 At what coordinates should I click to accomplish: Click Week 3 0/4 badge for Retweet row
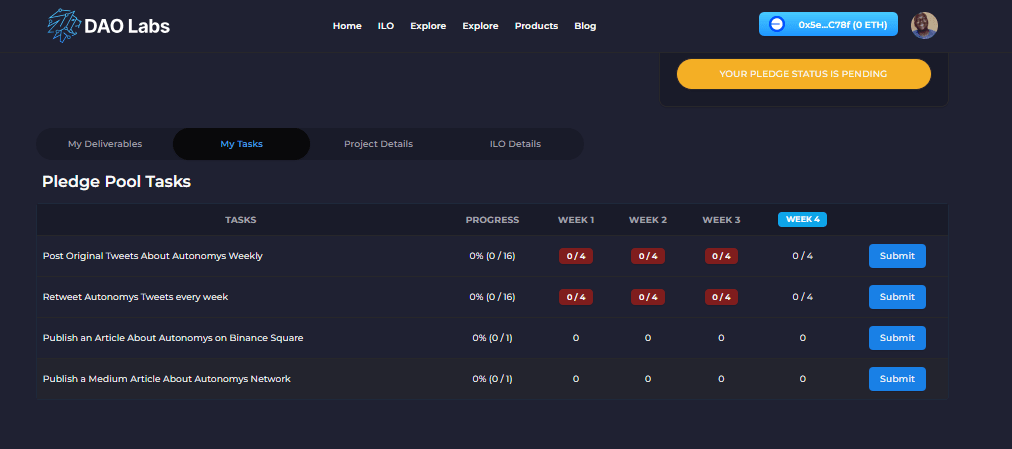click(x=721, y=297)
